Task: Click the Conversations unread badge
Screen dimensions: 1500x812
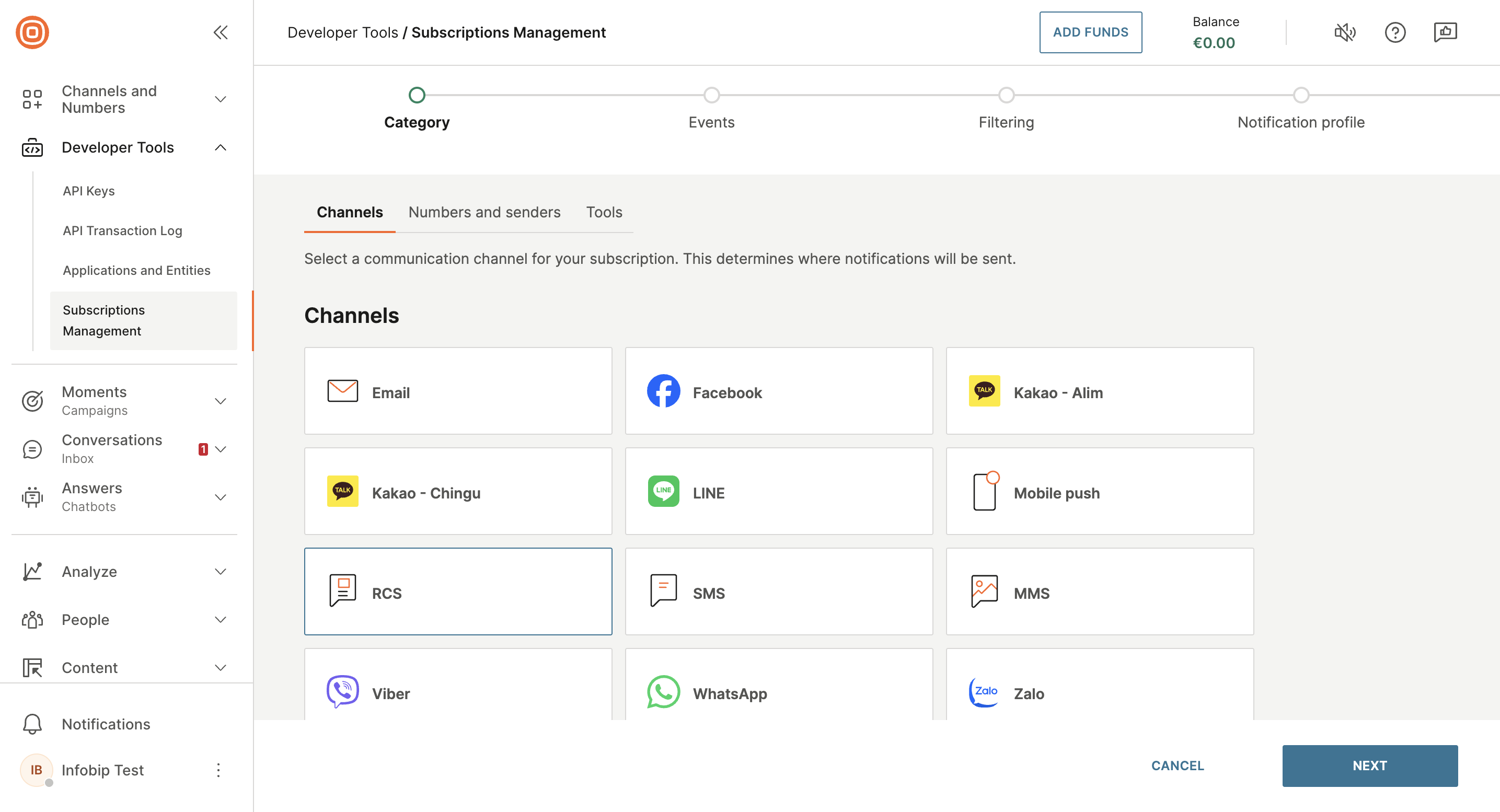Action: click(203, 449)
